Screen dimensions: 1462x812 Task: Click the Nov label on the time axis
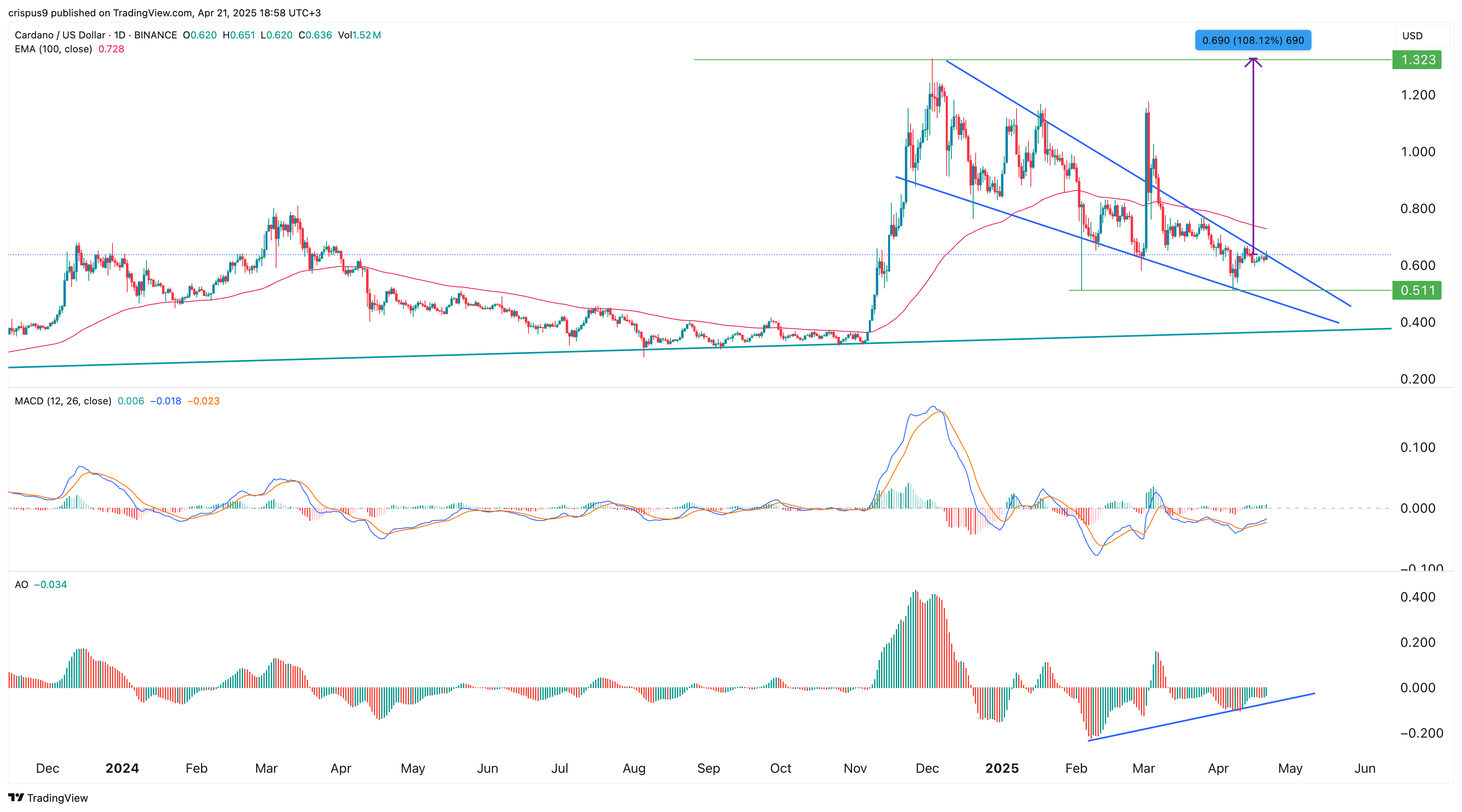pos(855,768)
